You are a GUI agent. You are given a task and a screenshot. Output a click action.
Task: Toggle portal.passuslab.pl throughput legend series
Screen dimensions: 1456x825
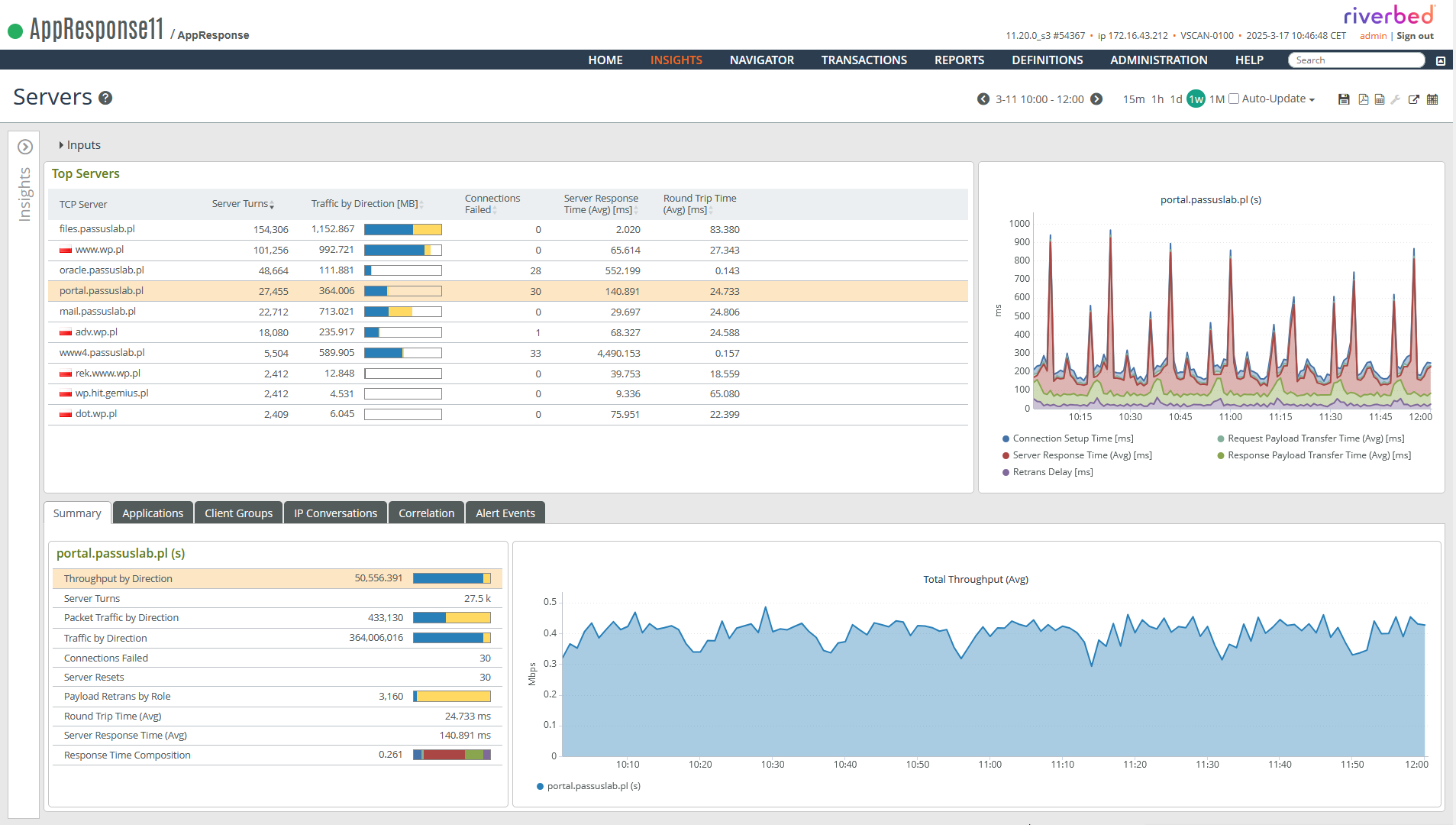[x=589, y=786]
